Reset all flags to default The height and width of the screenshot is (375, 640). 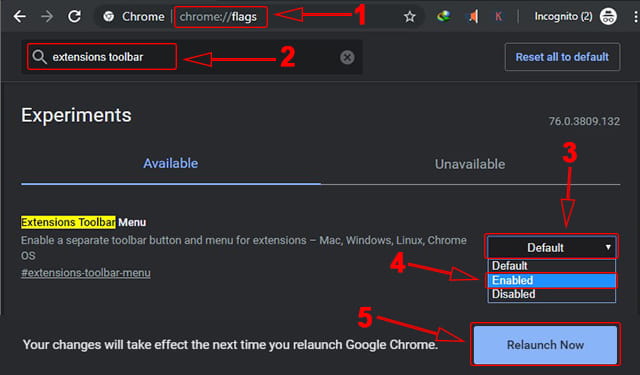tap(562, 57)
